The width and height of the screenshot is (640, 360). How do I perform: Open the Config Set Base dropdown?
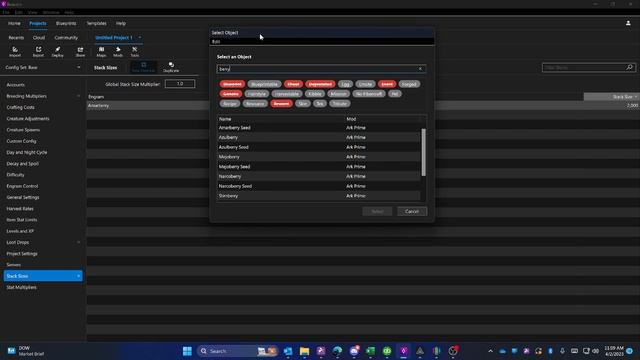[42, 67]
